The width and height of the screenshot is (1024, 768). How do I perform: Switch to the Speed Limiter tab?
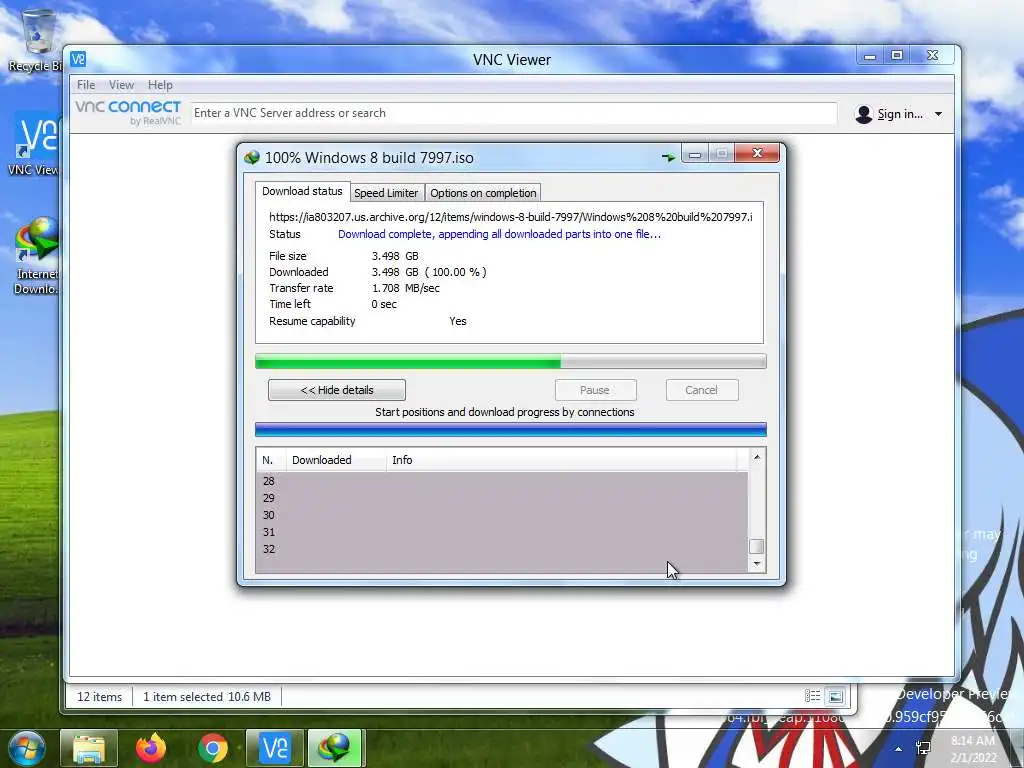386,193
